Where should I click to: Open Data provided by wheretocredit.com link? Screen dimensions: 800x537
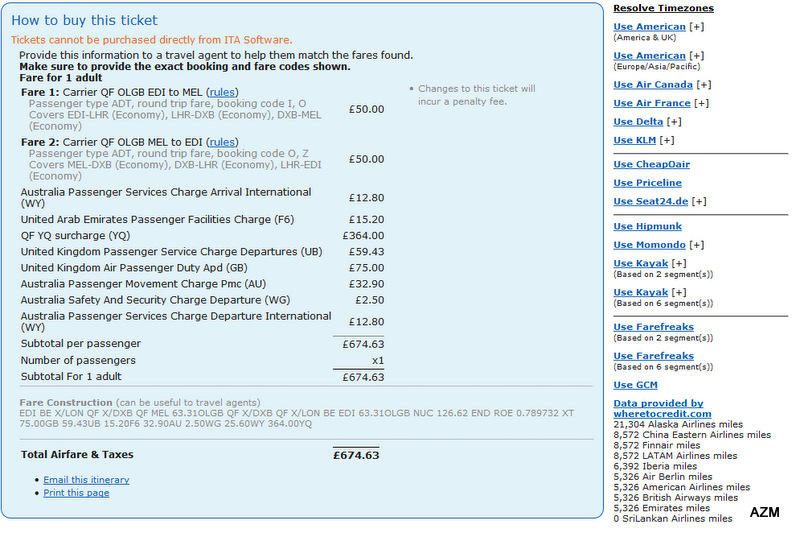point(662,408)
